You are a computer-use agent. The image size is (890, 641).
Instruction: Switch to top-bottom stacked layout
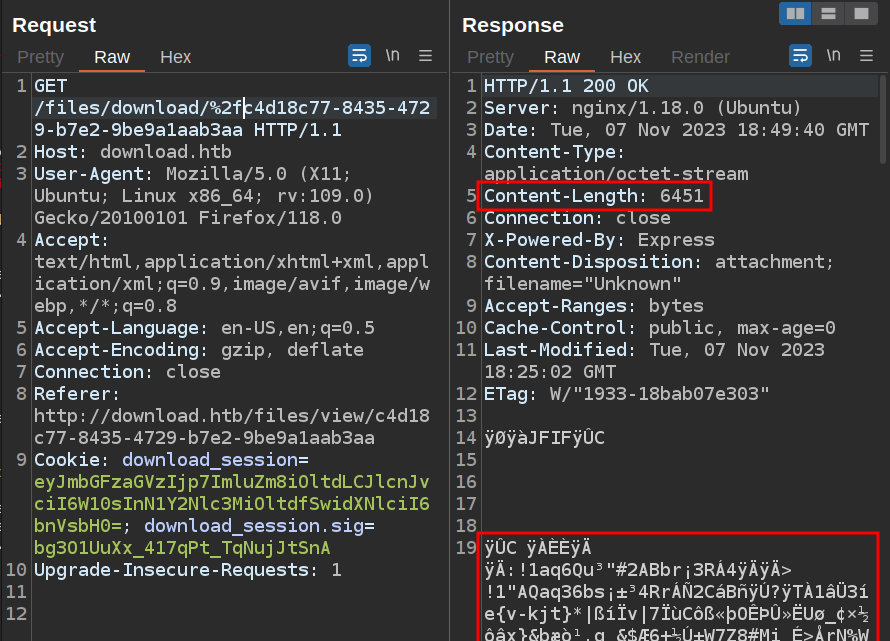tap(827, 13)
